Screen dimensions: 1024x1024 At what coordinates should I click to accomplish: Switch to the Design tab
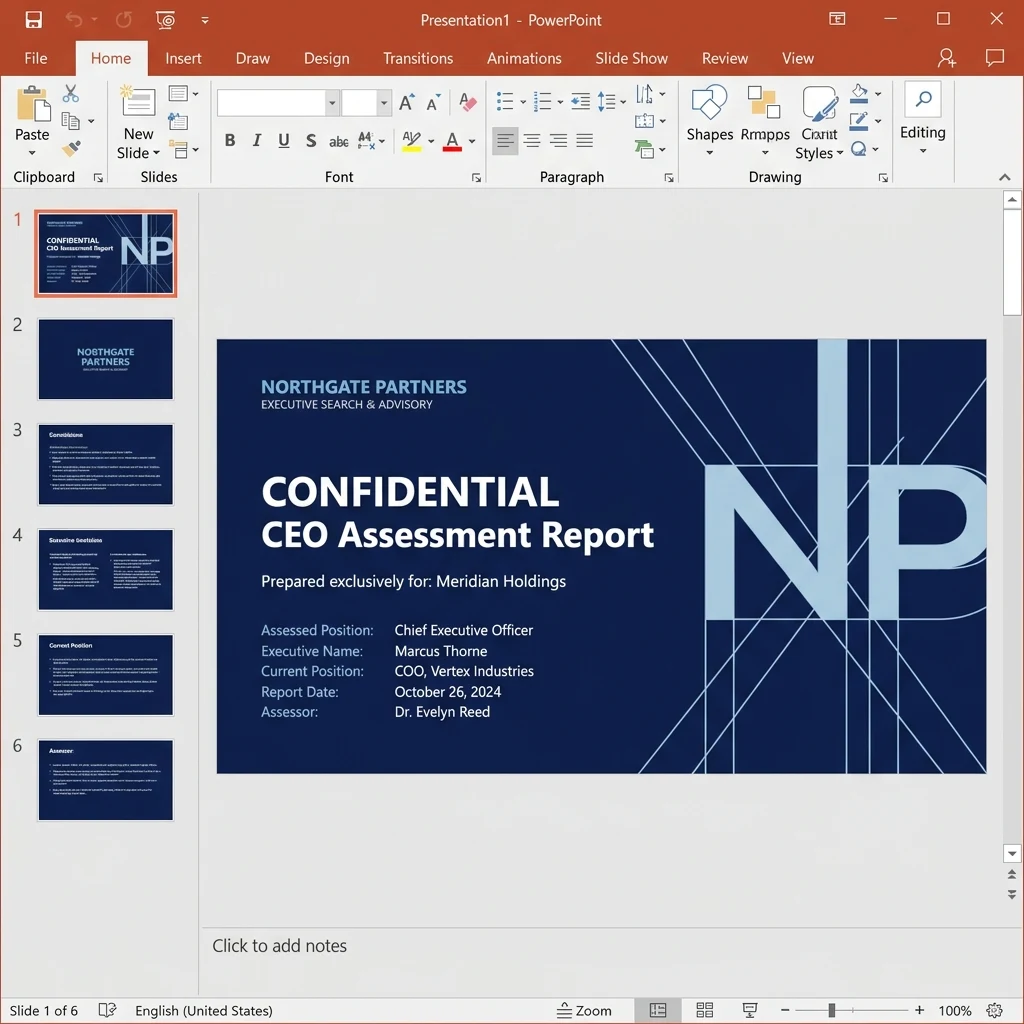point(327,58)
